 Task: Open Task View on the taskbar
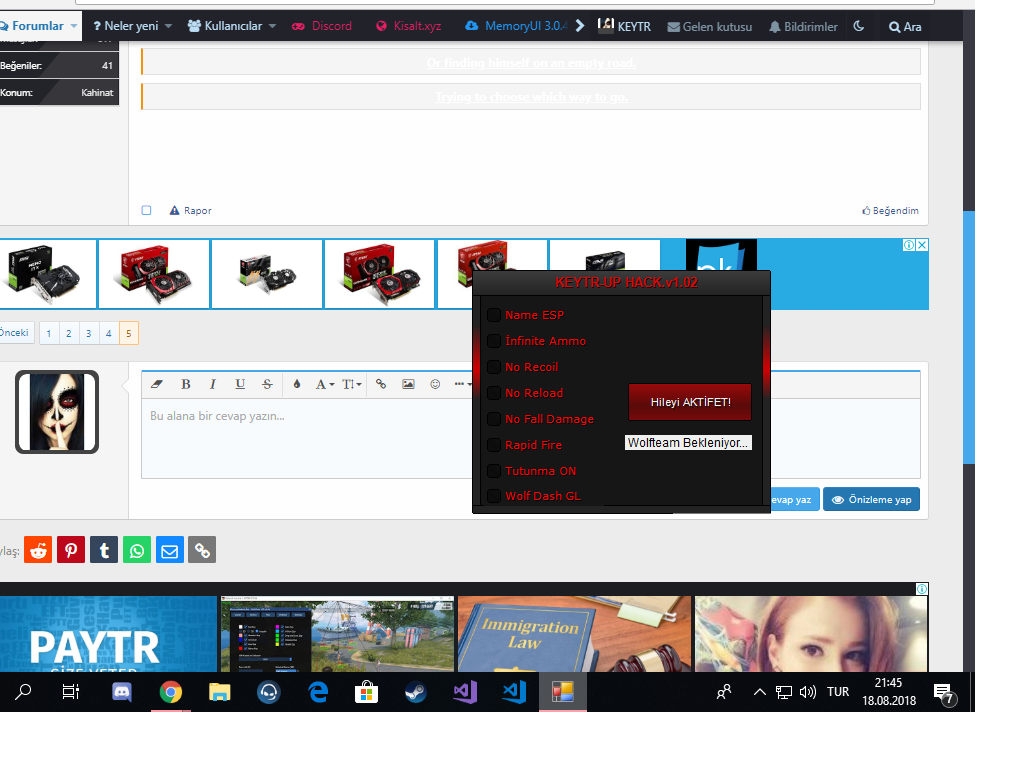(71, 692)
